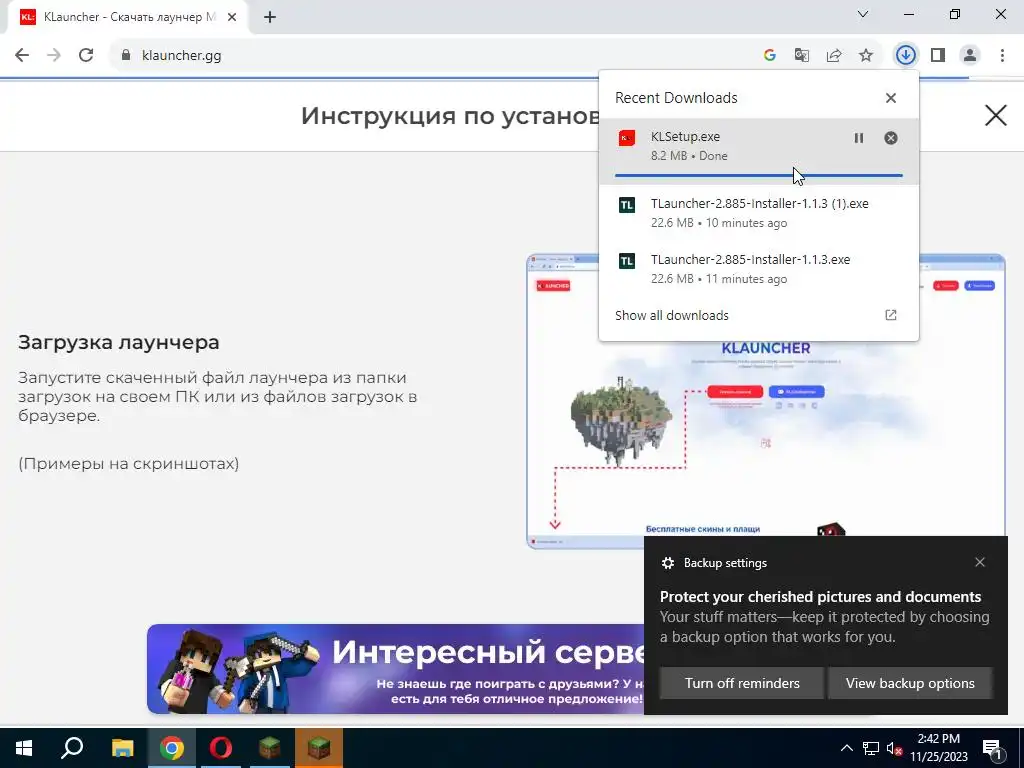Open the taskbar clock showing 2:42 PM
1024x768 pixels.
click(x=938, y=748)
